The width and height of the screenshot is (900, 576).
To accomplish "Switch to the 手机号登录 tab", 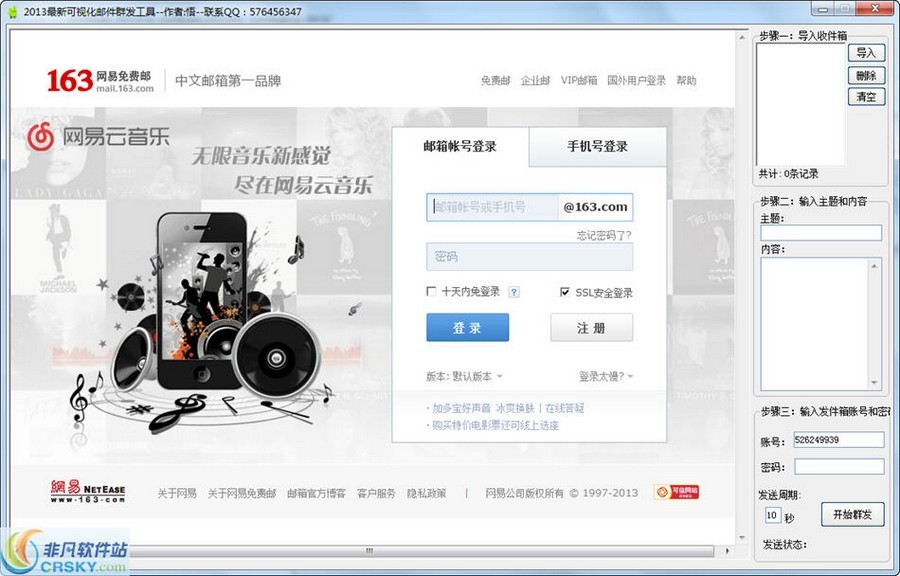I will (x=597, y=147).
